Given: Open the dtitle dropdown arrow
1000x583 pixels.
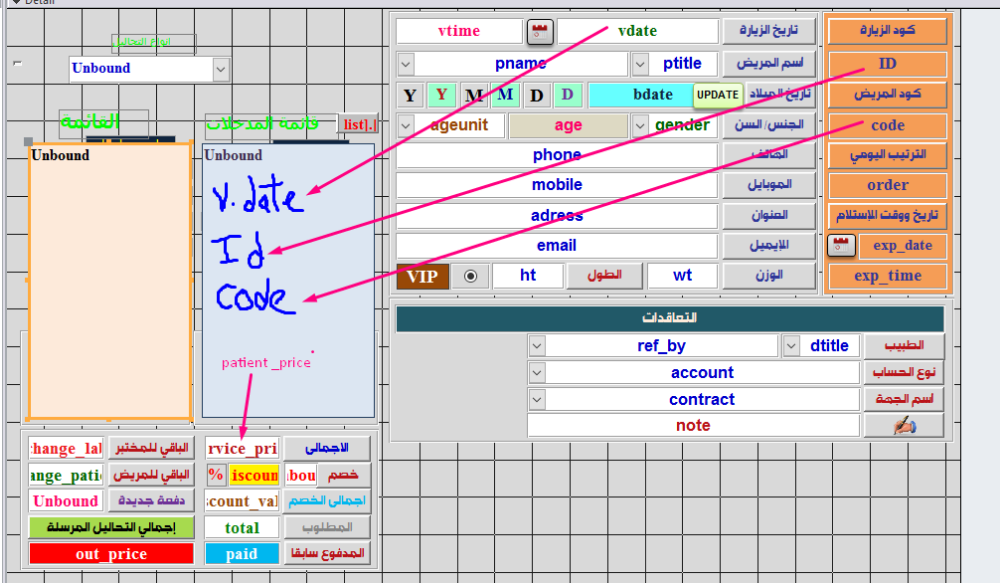Looking at the screenshot, I should 791,346.
